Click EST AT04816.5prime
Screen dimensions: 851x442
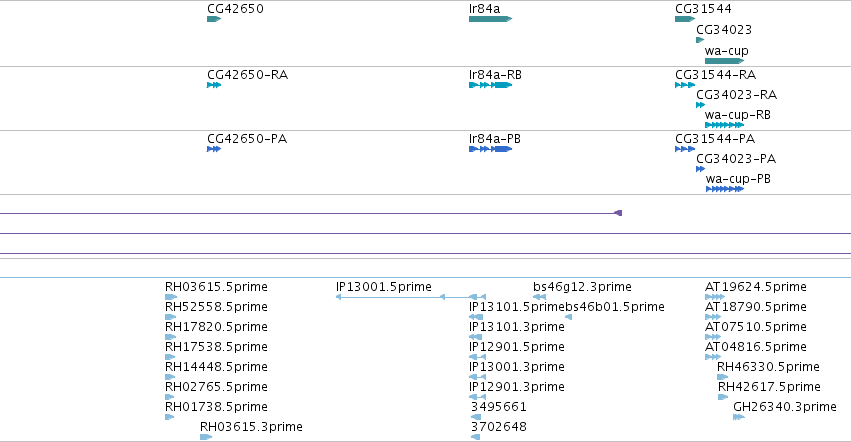tap(755, 347)
